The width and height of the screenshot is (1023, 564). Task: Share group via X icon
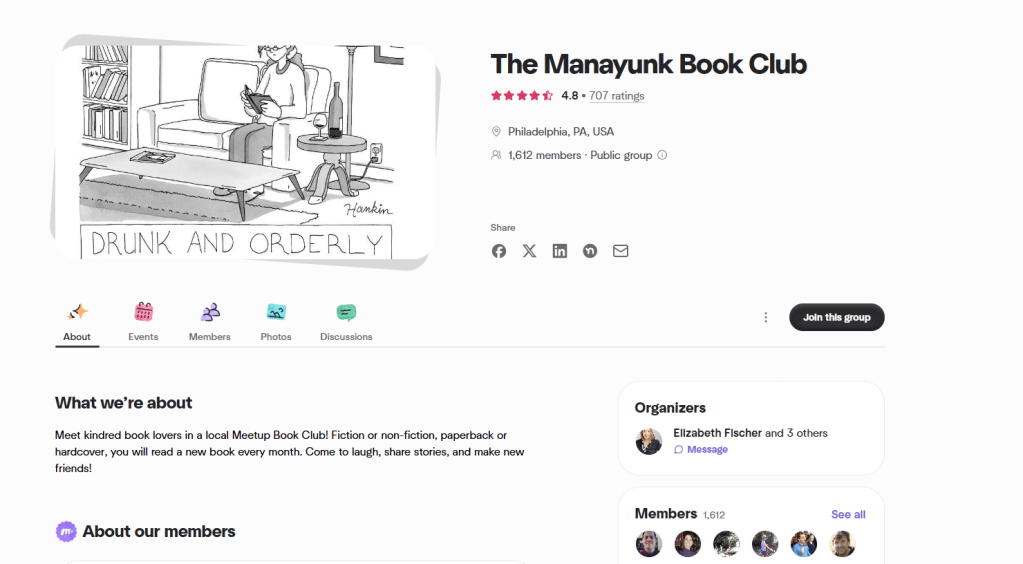(529, 251)
